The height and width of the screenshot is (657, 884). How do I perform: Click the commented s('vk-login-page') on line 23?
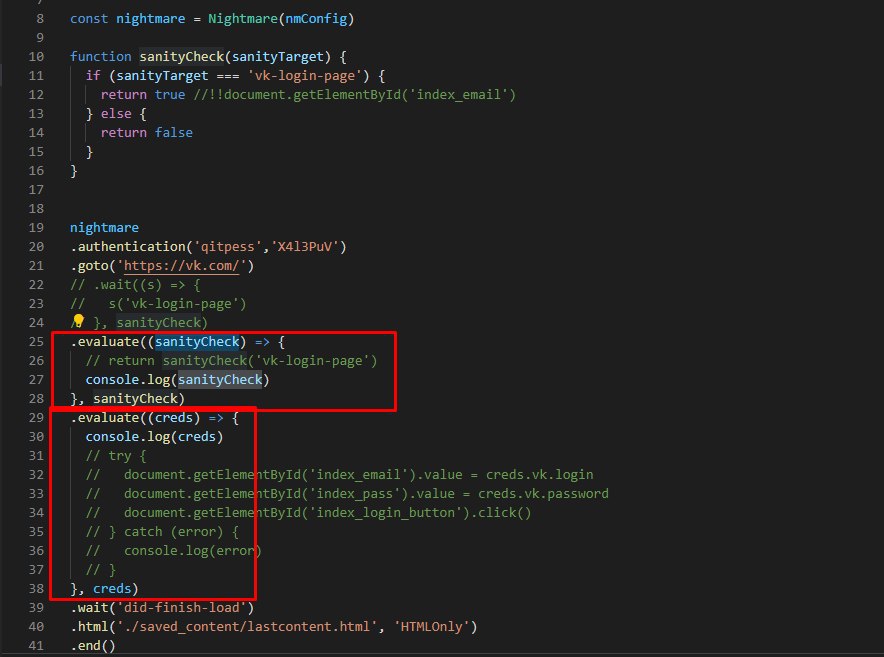tap(178, 304)
